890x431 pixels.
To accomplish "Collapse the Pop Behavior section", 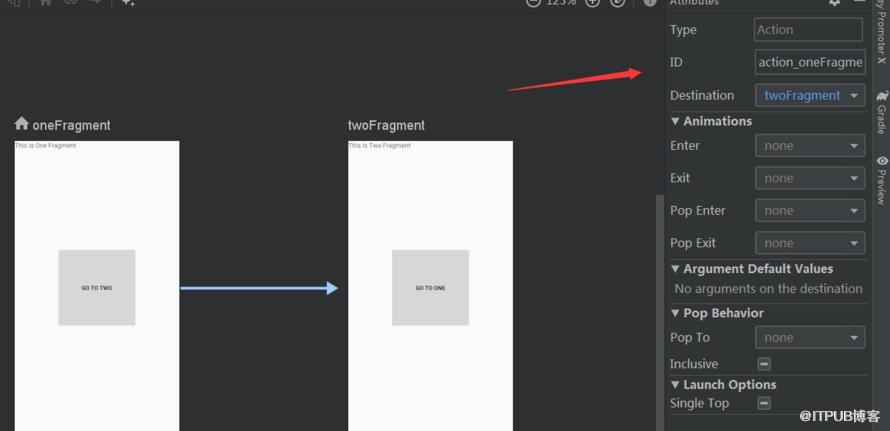I will pos(675,313).
